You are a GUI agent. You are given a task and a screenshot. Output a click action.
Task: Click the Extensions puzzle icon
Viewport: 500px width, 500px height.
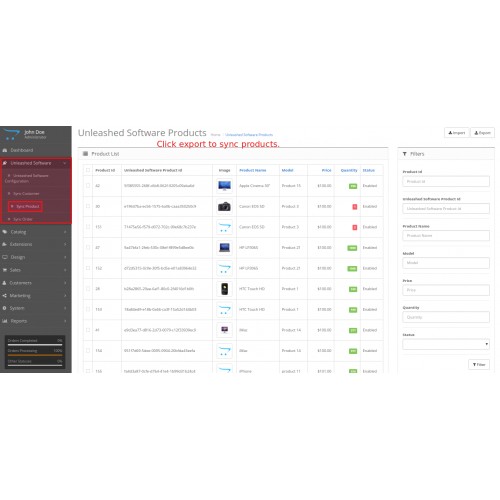coord(5,244)
